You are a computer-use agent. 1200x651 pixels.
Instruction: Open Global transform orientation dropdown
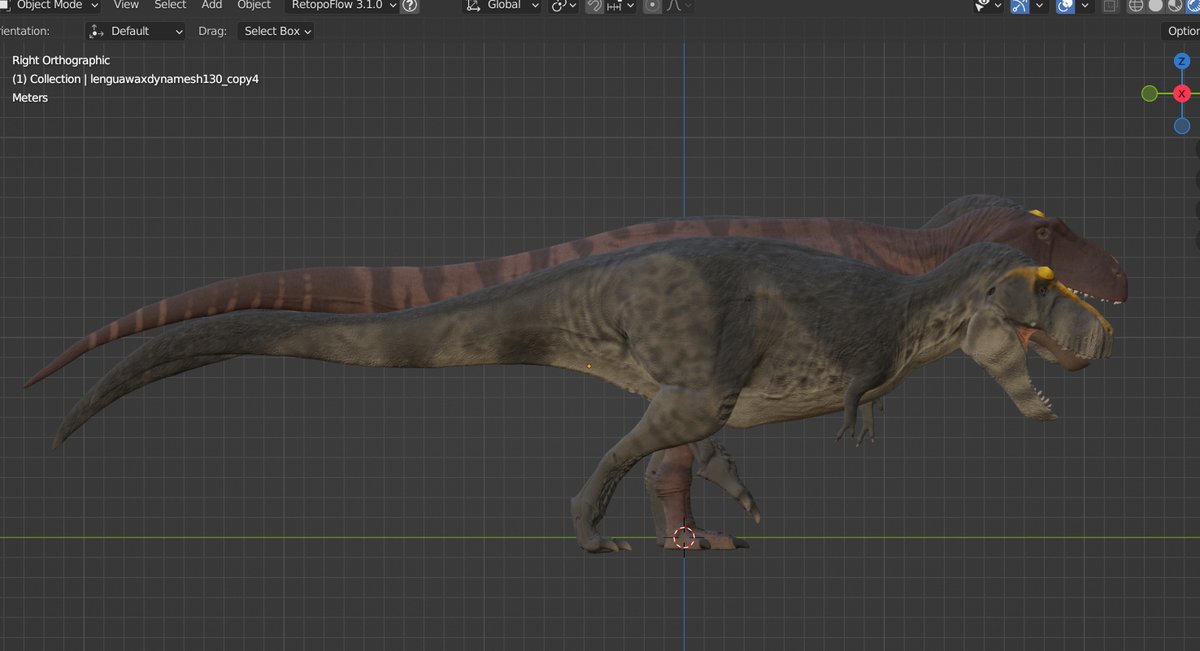(x=503, y=5)
